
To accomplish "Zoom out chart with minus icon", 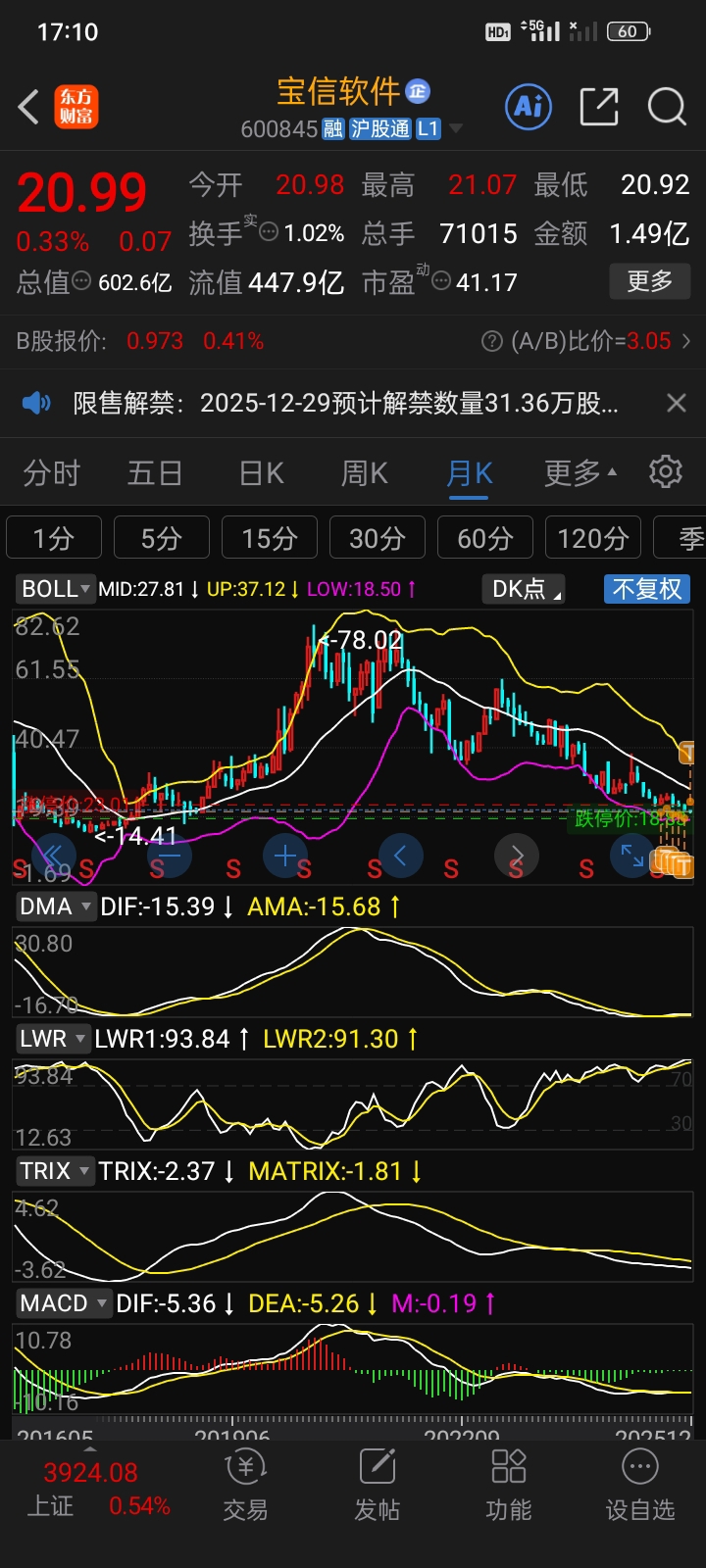I will [170, 856].
